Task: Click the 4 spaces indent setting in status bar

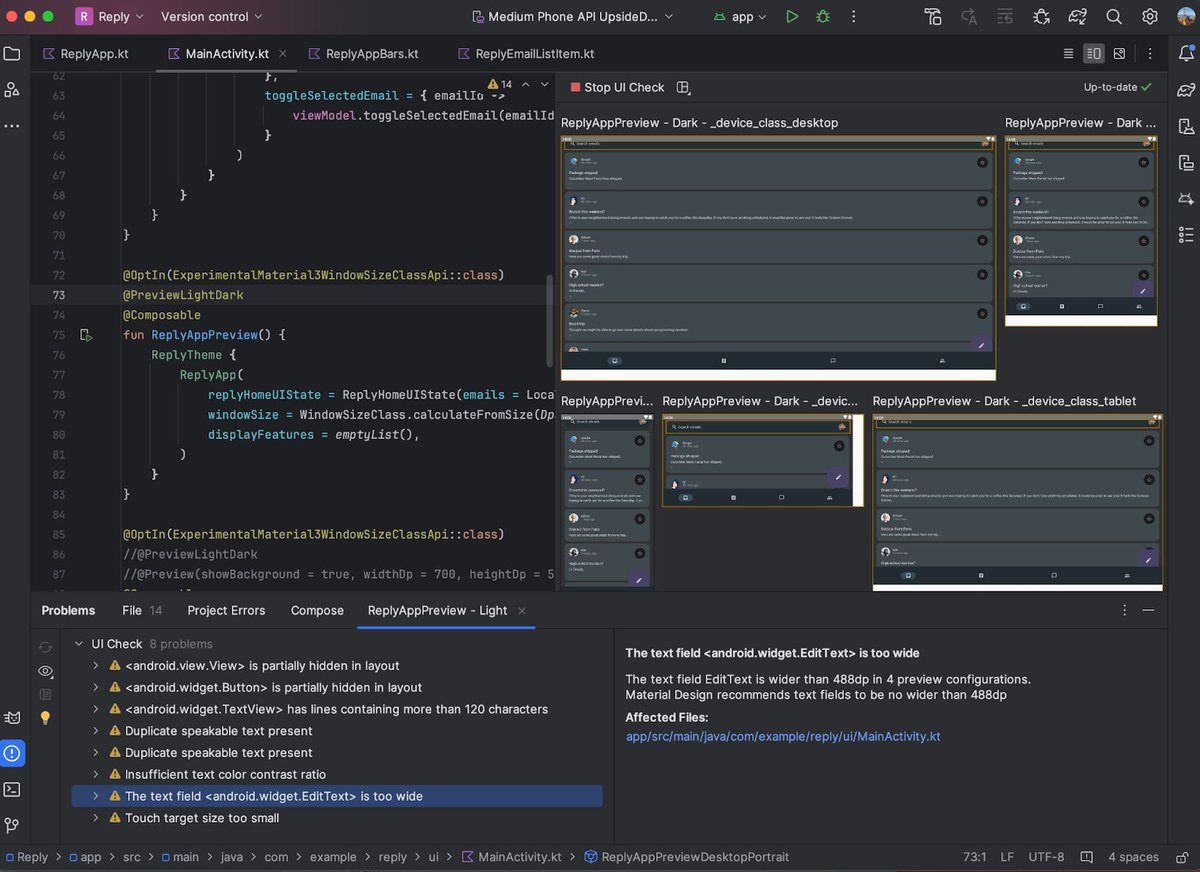Action: coord(1133,857)
